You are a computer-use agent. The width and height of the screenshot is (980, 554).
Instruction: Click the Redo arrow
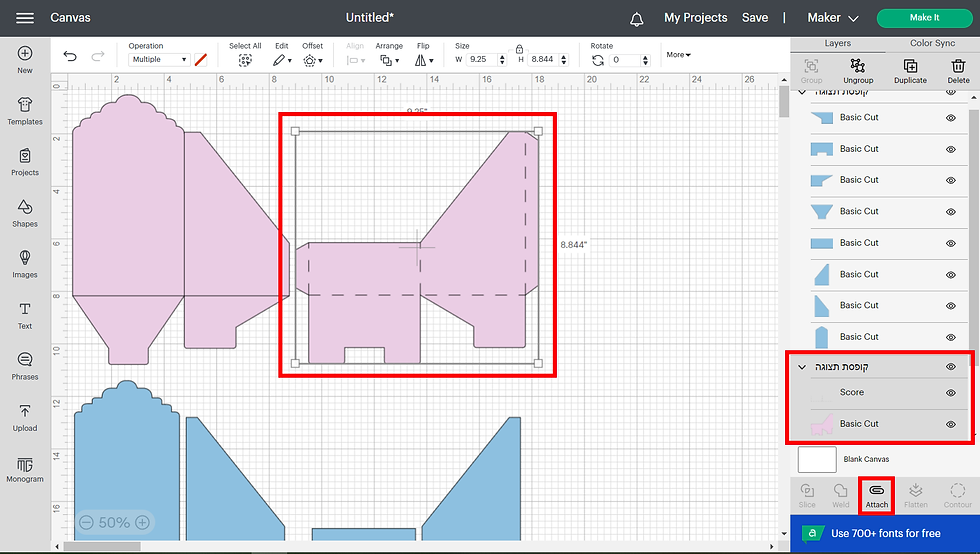[98, 56]
